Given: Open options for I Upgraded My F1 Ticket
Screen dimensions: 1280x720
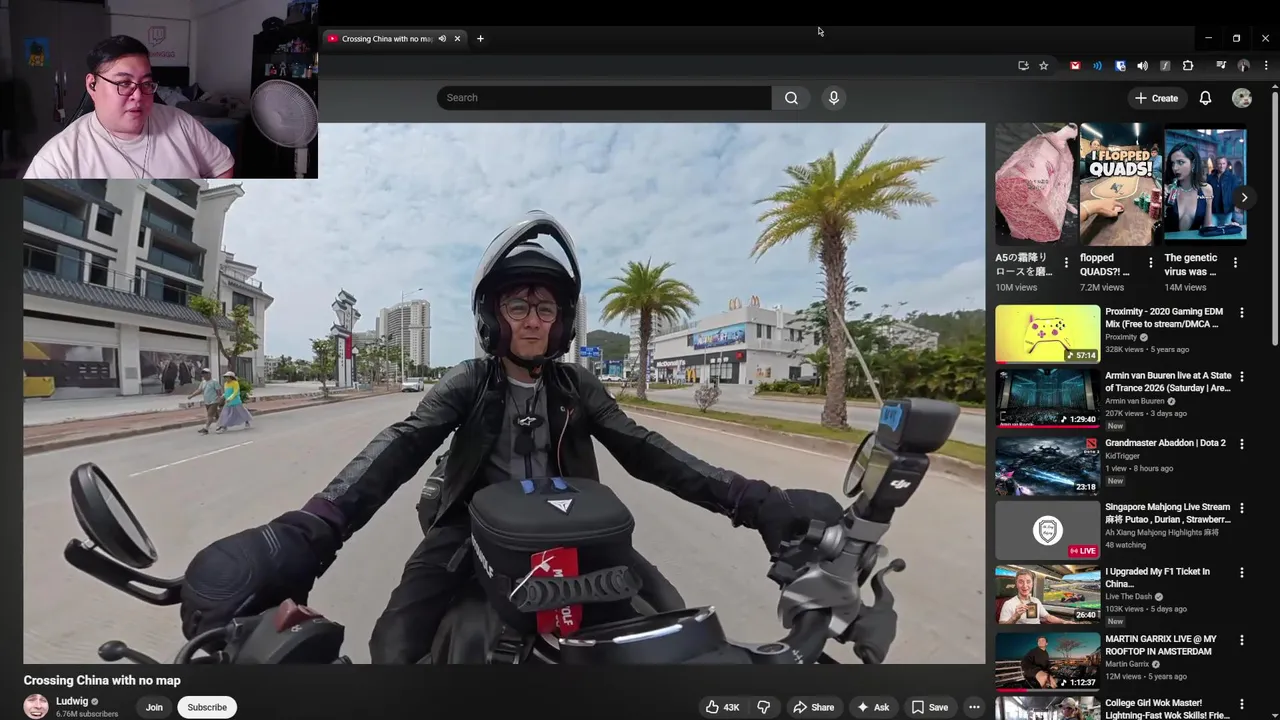Looking at the screenshot, I should (1242, 573).
